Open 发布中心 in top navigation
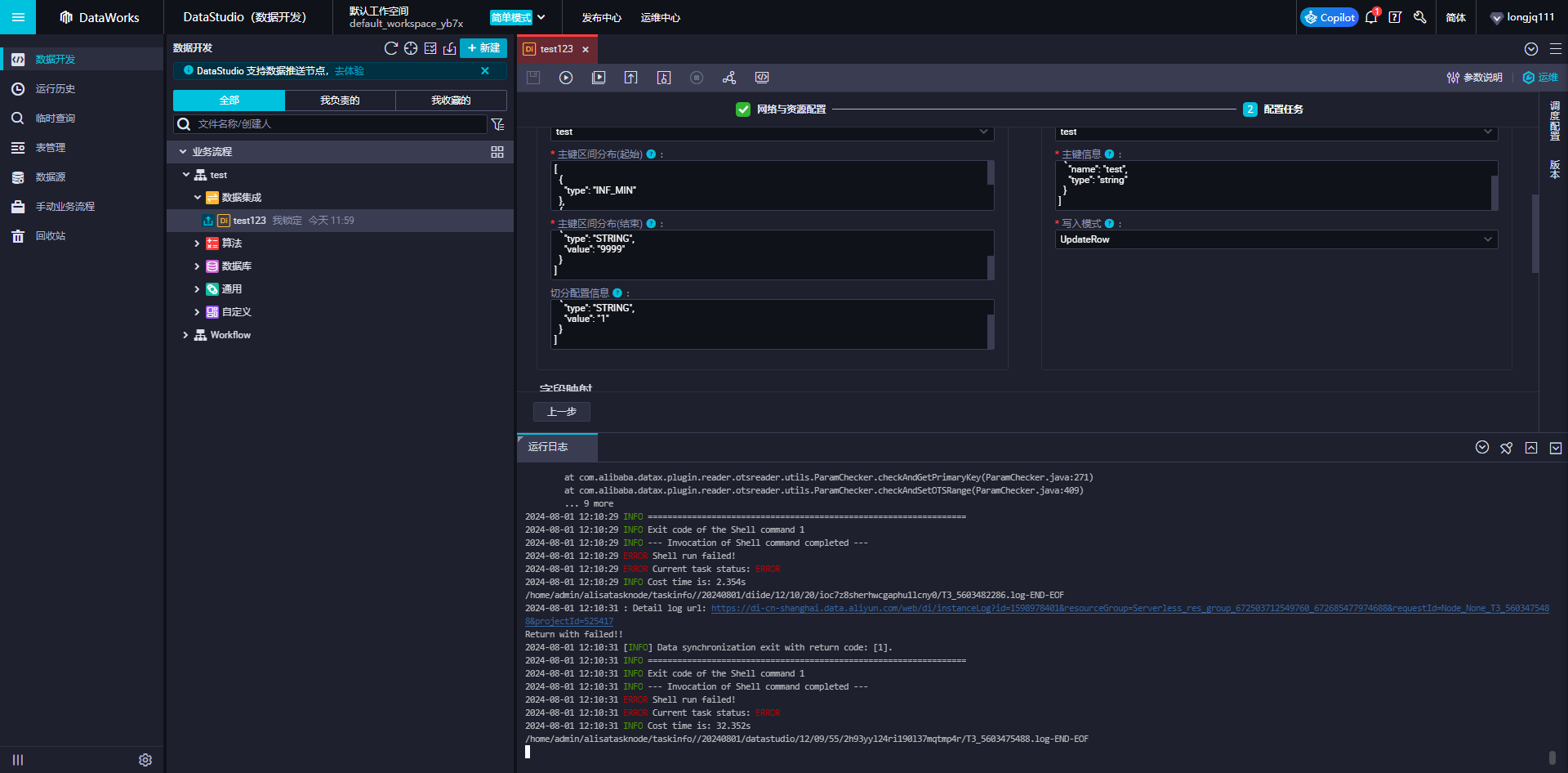 [601, 17]
